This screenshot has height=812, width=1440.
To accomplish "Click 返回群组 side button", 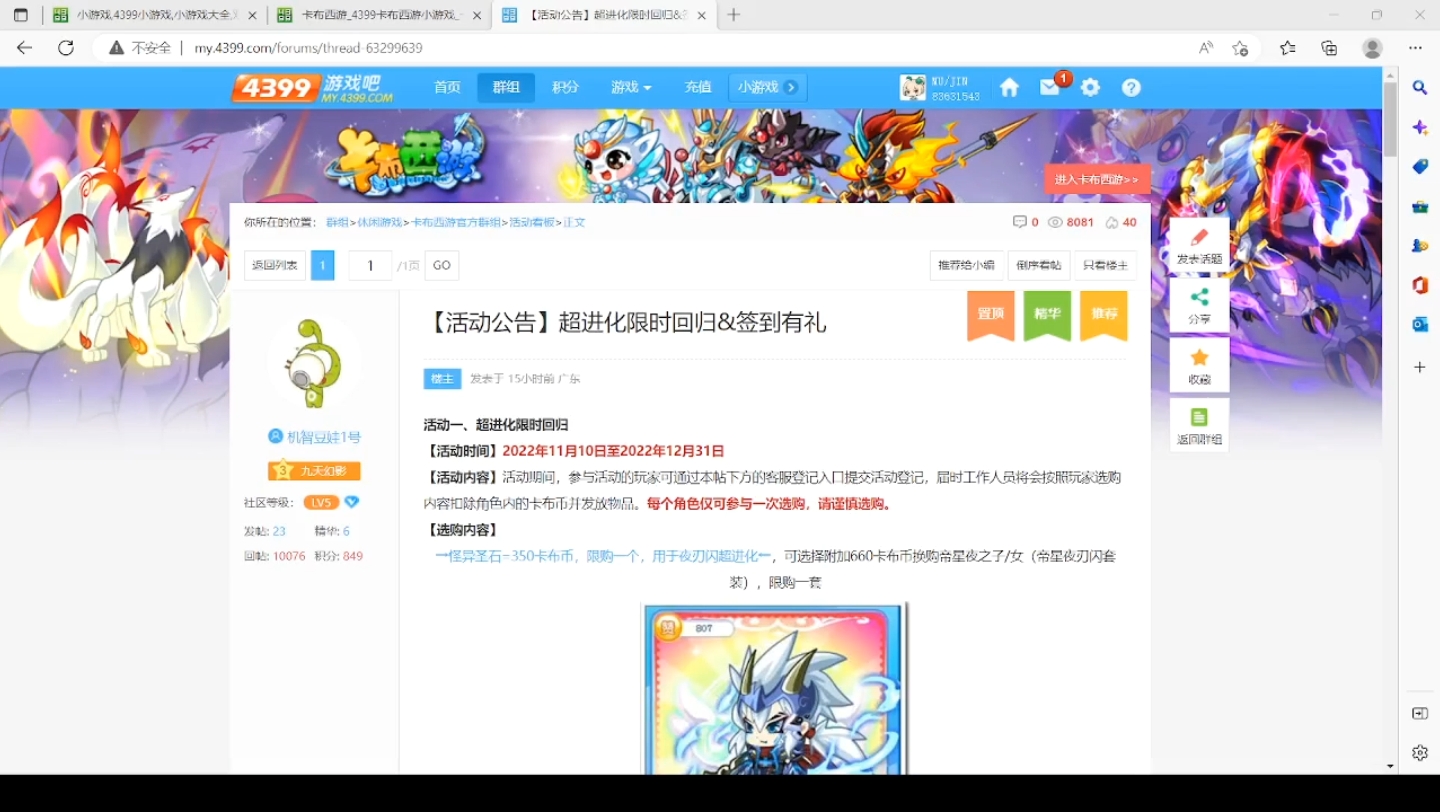I will click(x=1199, y=425).
